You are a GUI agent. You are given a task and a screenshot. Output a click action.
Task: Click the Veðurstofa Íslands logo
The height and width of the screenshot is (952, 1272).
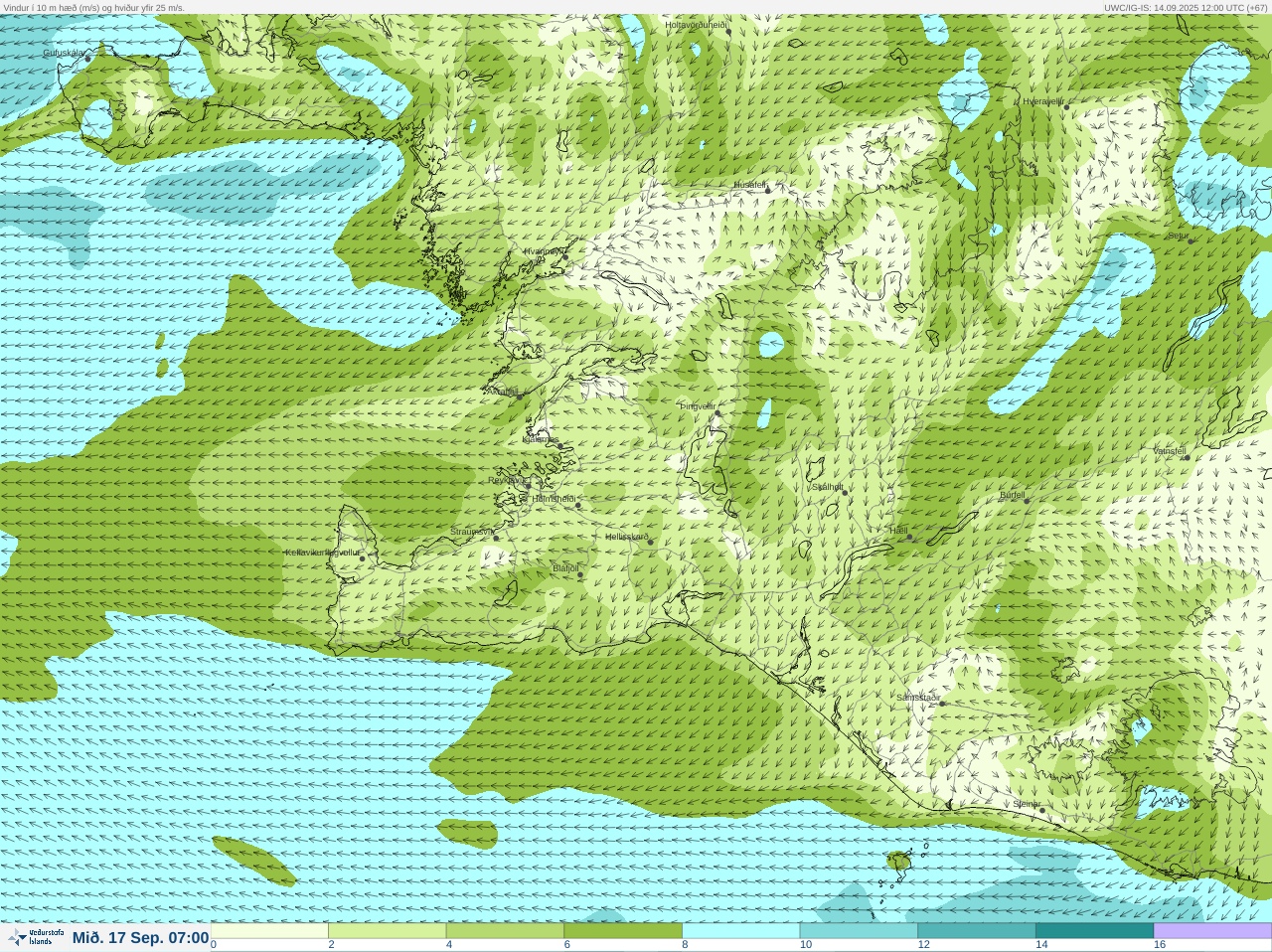pyautogui.click(x=36, y=937)
